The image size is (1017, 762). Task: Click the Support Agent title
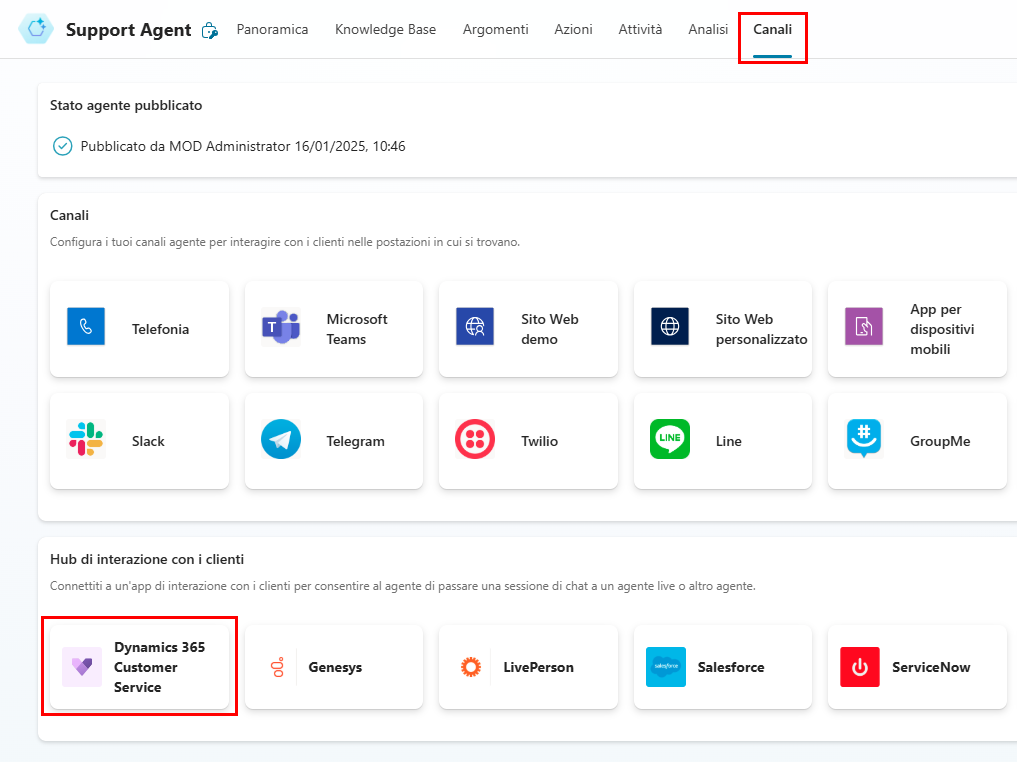(128, 30)
